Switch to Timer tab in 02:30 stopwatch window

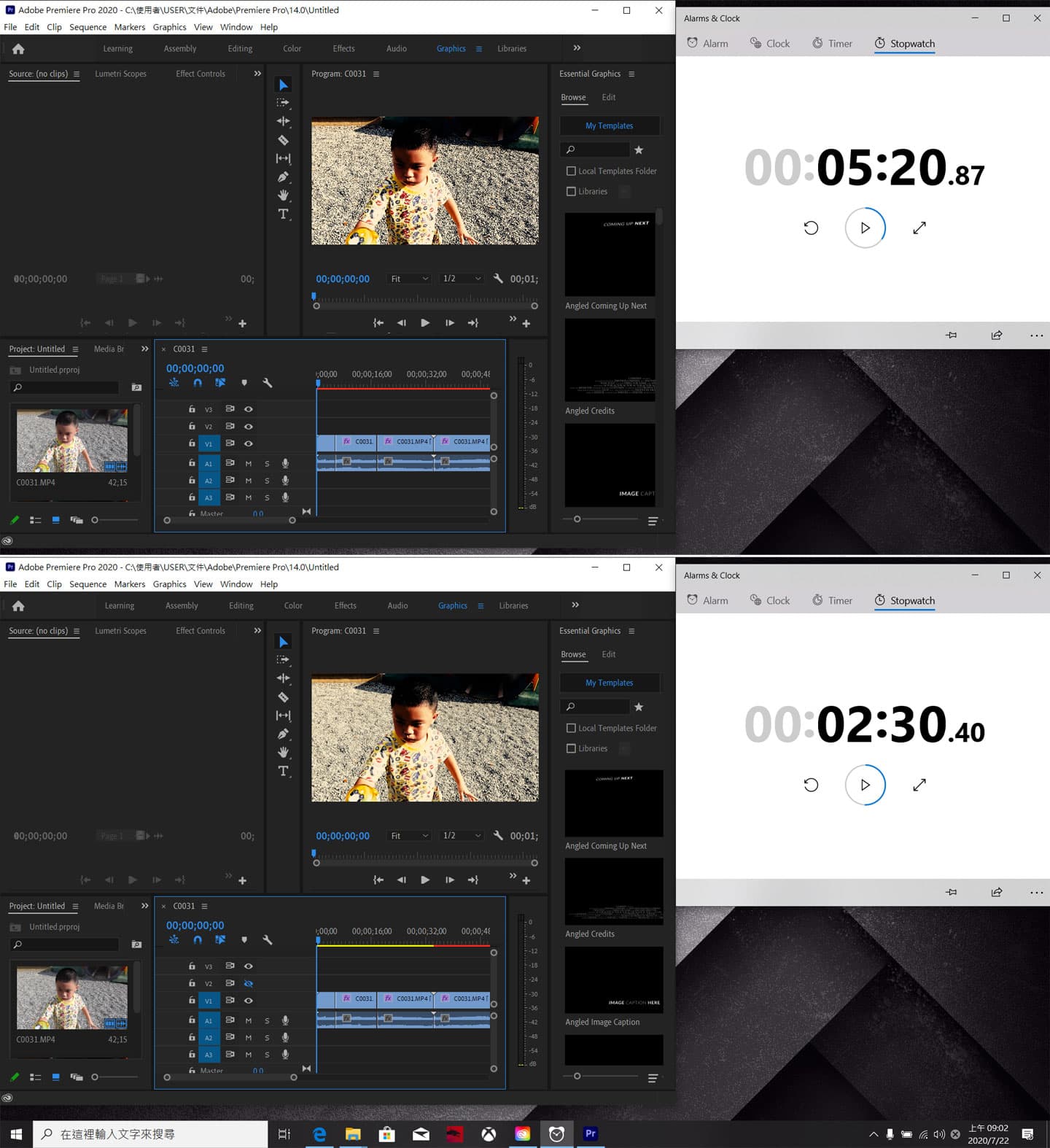(x=832, y=600)
